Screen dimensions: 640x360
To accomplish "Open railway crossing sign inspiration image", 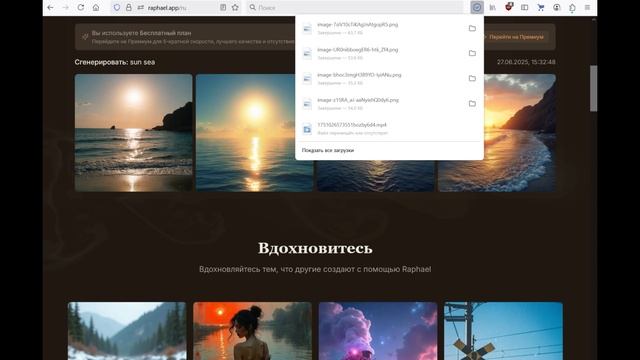I will 503,331.
